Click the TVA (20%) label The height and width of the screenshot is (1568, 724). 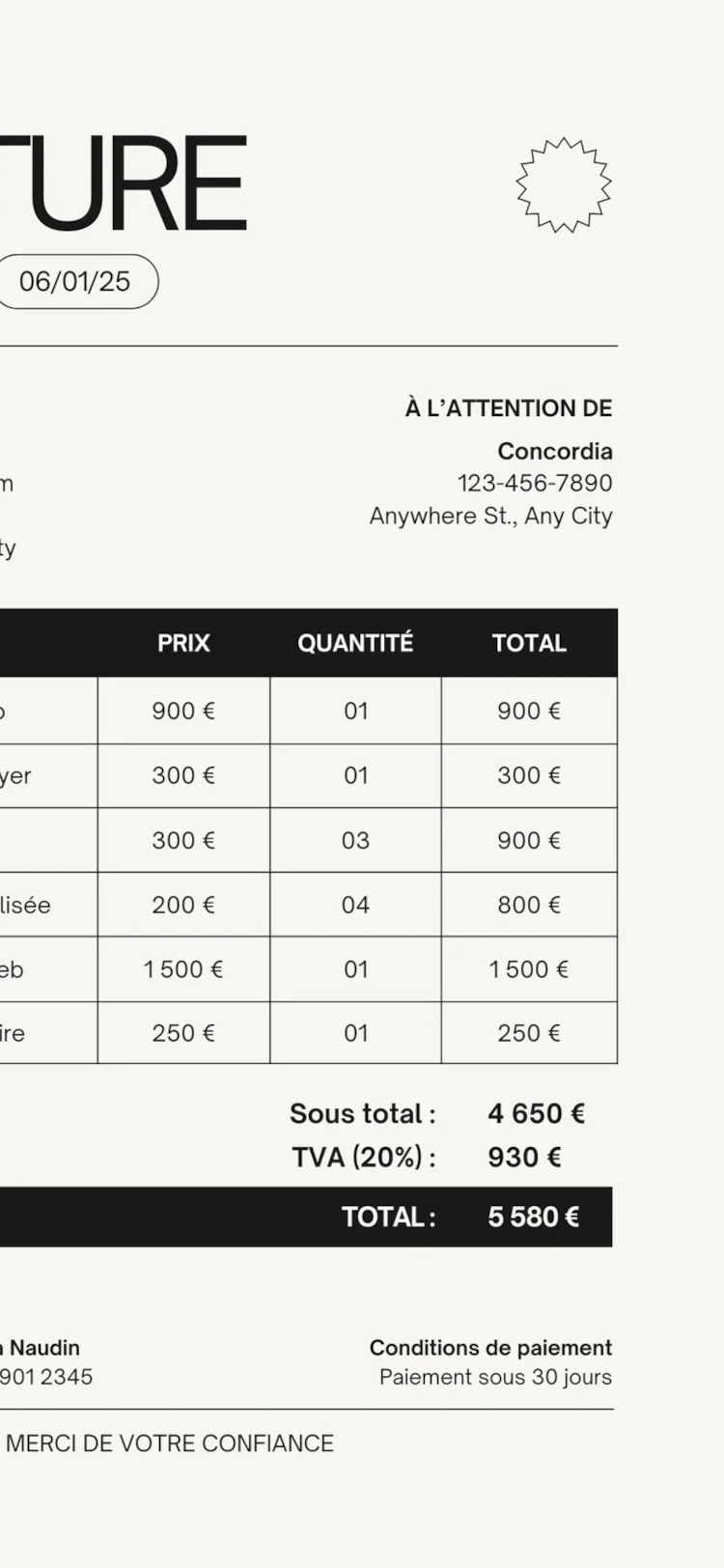point(364,1157)
